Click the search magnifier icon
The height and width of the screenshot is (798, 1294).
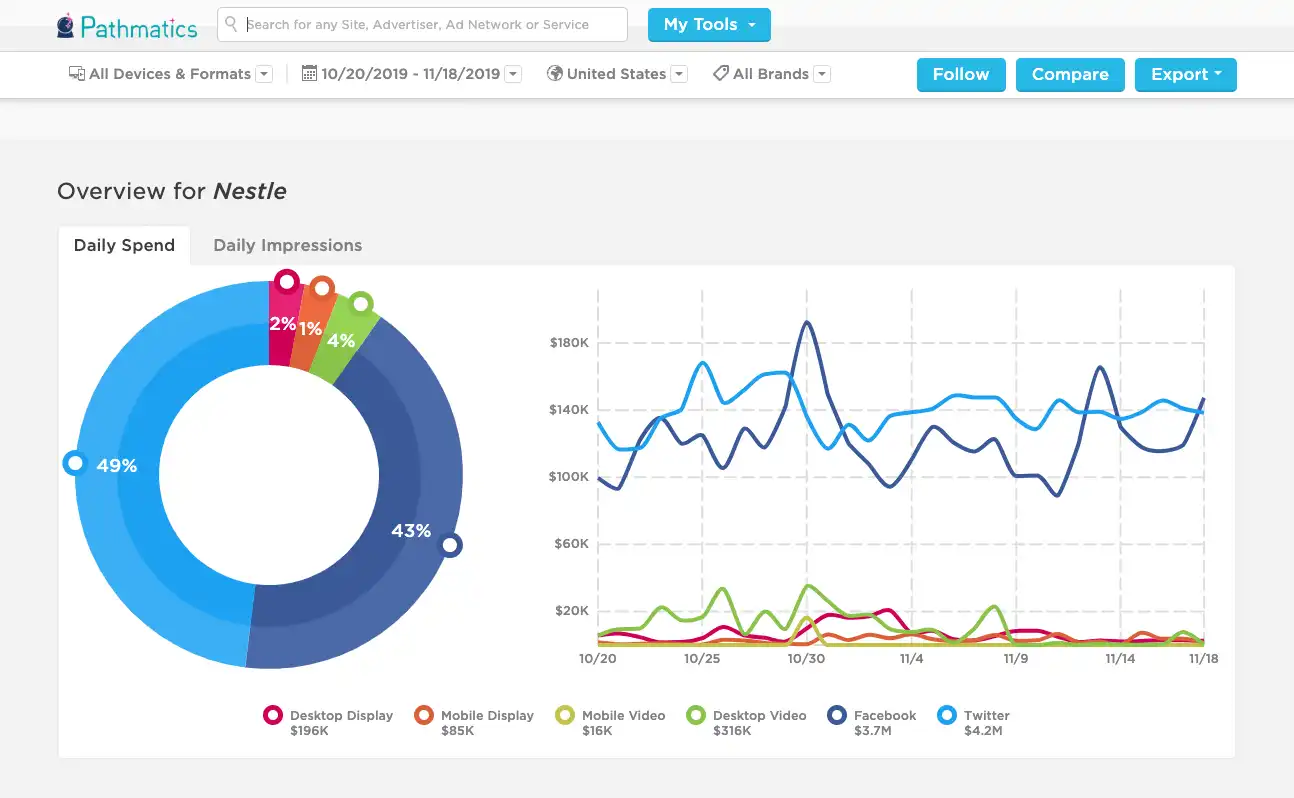(x=232, y=24)
